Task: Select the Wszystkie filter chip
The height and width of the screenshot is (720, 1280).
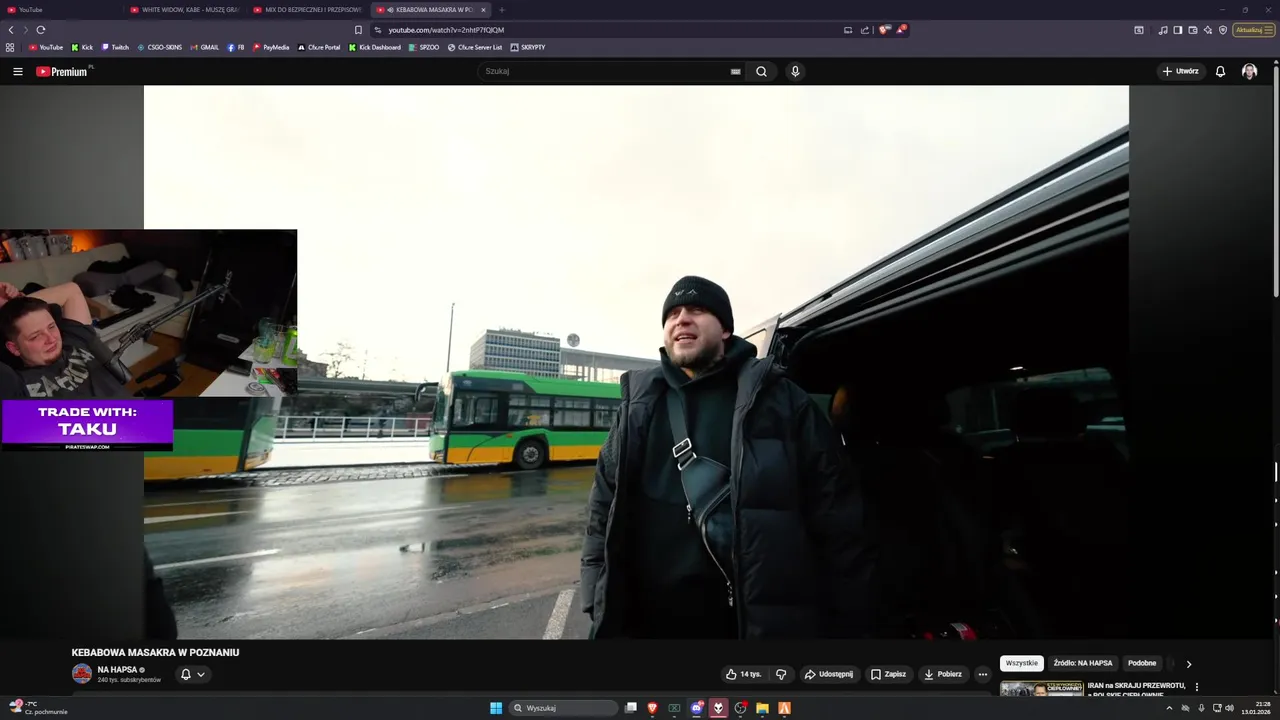Action: pyautogui.click(x=1022, y=663)
